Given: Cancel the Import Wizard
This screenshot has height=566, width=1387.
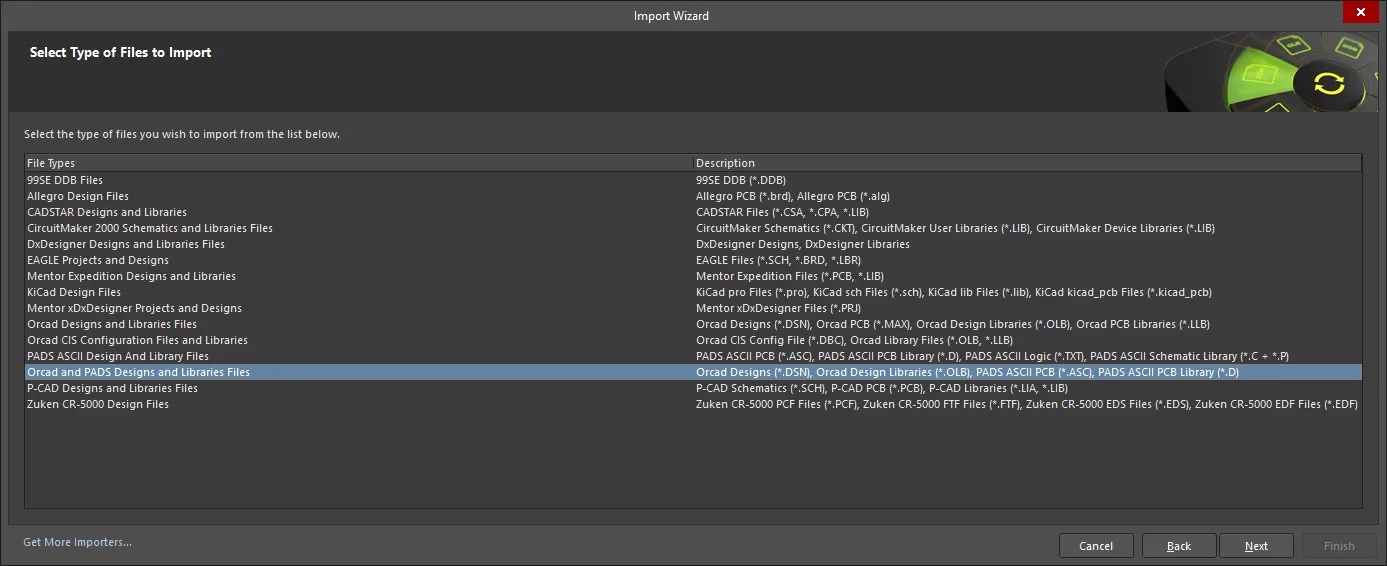Looking at the screenshot, I should 1096,546.
